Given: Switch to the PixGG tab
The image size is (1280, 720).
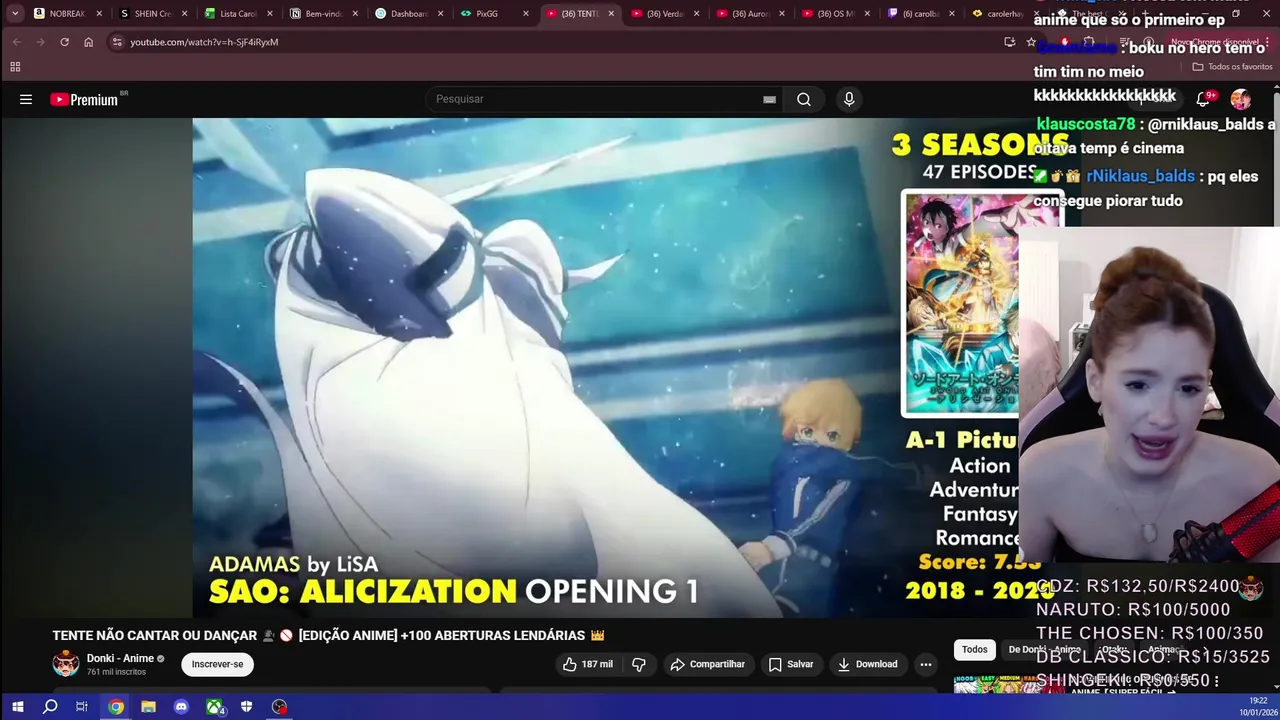Looking at the screenshot, I should click(x=494, y=14).
